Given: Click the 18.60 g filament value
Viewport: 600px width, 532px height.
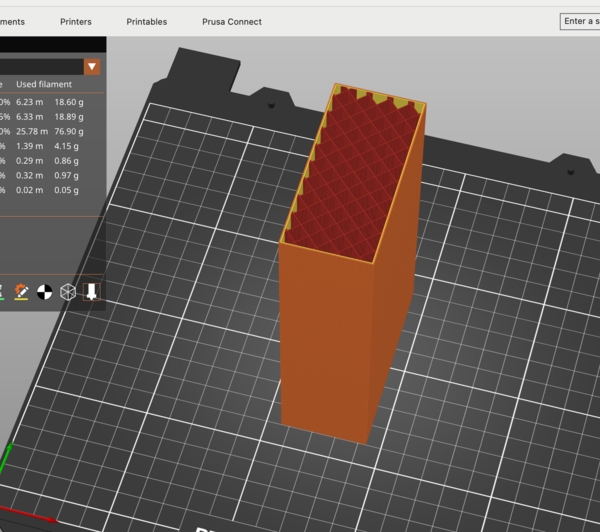Looking at the screenshot, I should (x=69, y=102).
